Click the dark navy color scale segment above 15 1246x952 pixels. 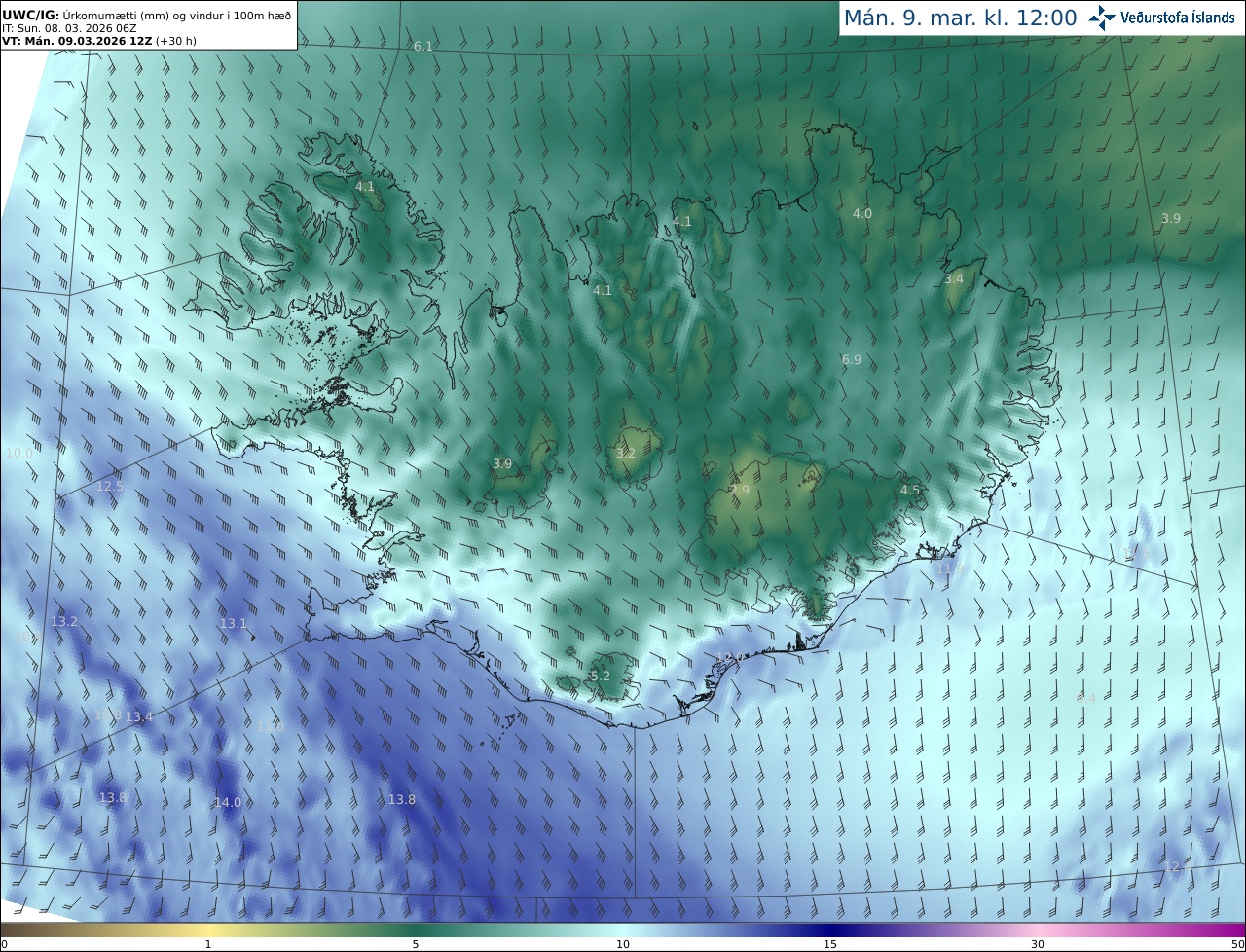pyautogui.click(x=830, y=930)
